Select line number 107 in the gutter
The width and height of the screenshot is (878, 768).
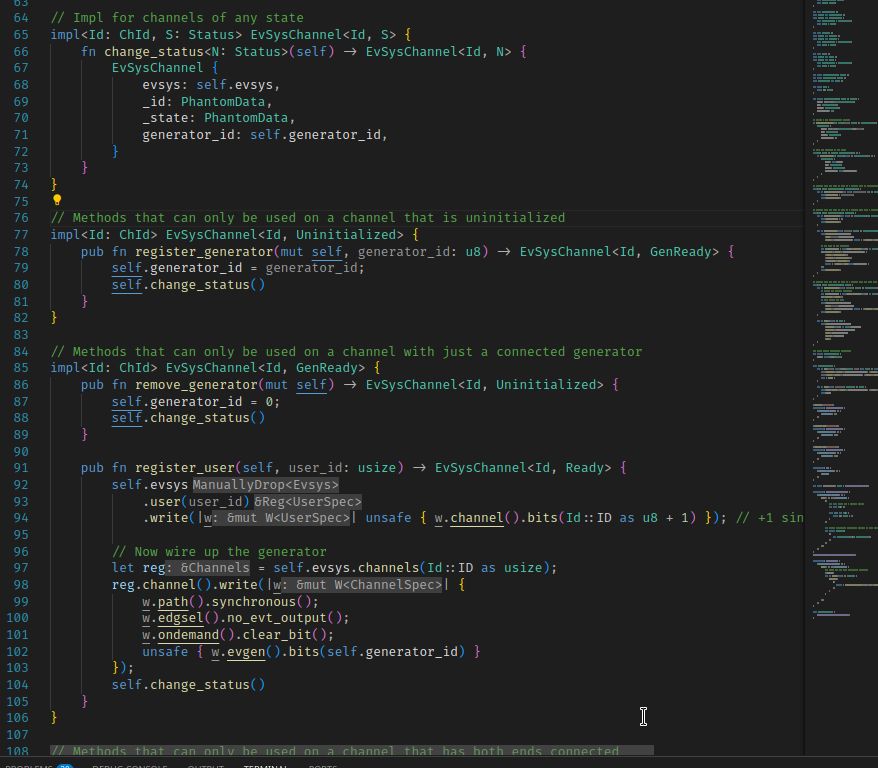click(17, 734)
